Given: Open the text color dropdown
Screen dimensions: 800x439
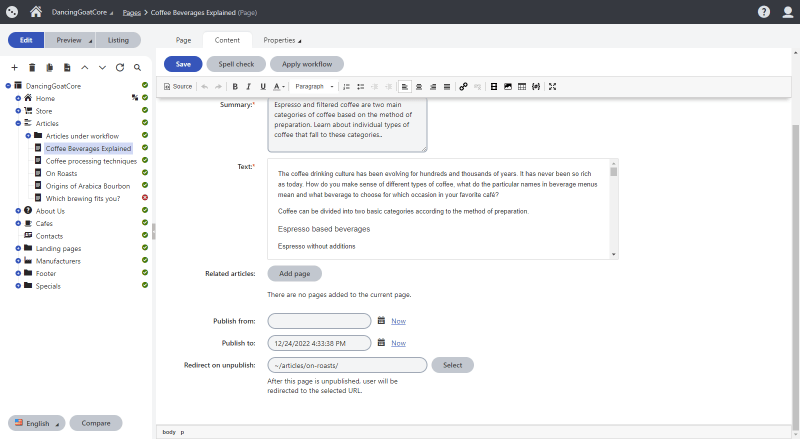Looking at the screenshot, I should coord(279,87).
